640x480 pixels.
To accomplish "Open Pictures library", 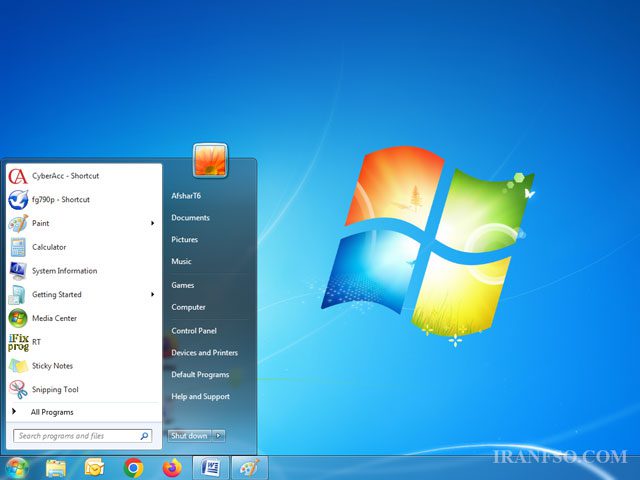I will coord(184,240).
